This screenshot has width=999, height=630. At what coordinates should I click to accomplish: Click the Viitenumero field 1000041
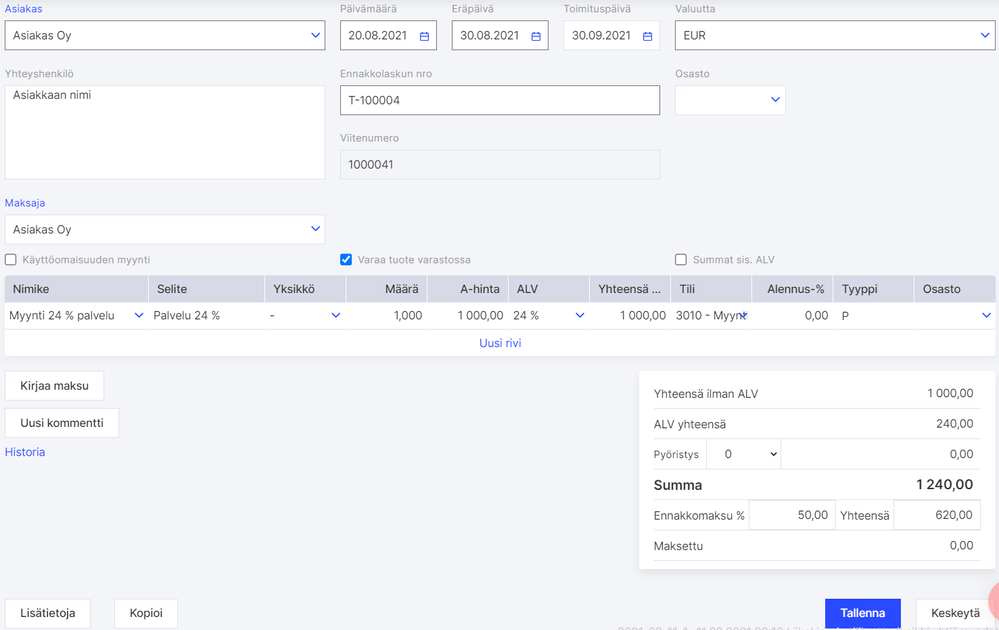tap(500, 164)
